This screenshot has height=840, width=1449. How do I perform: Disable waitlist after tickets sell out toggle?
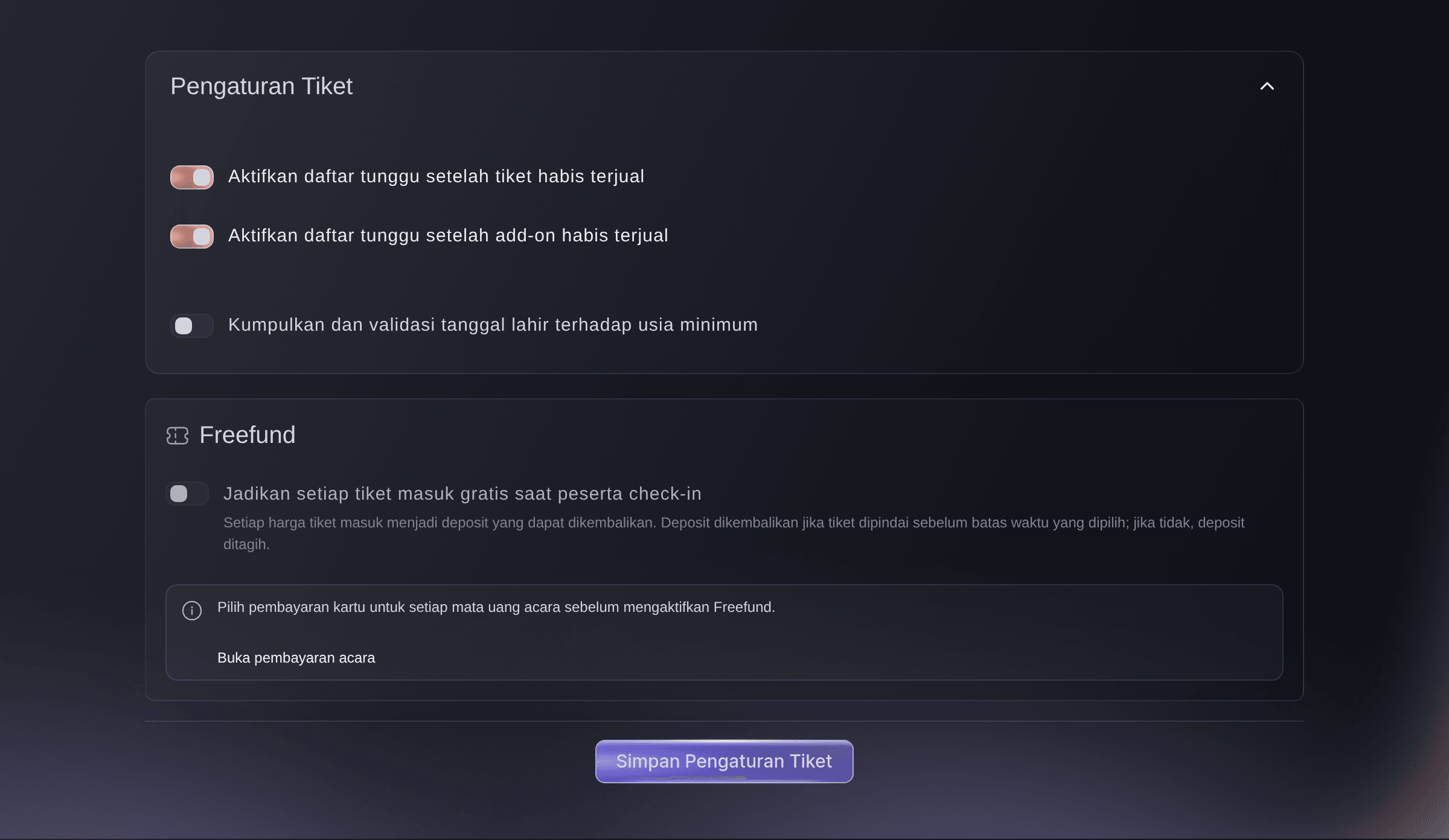pyautogui.click(x=192, y=177)
